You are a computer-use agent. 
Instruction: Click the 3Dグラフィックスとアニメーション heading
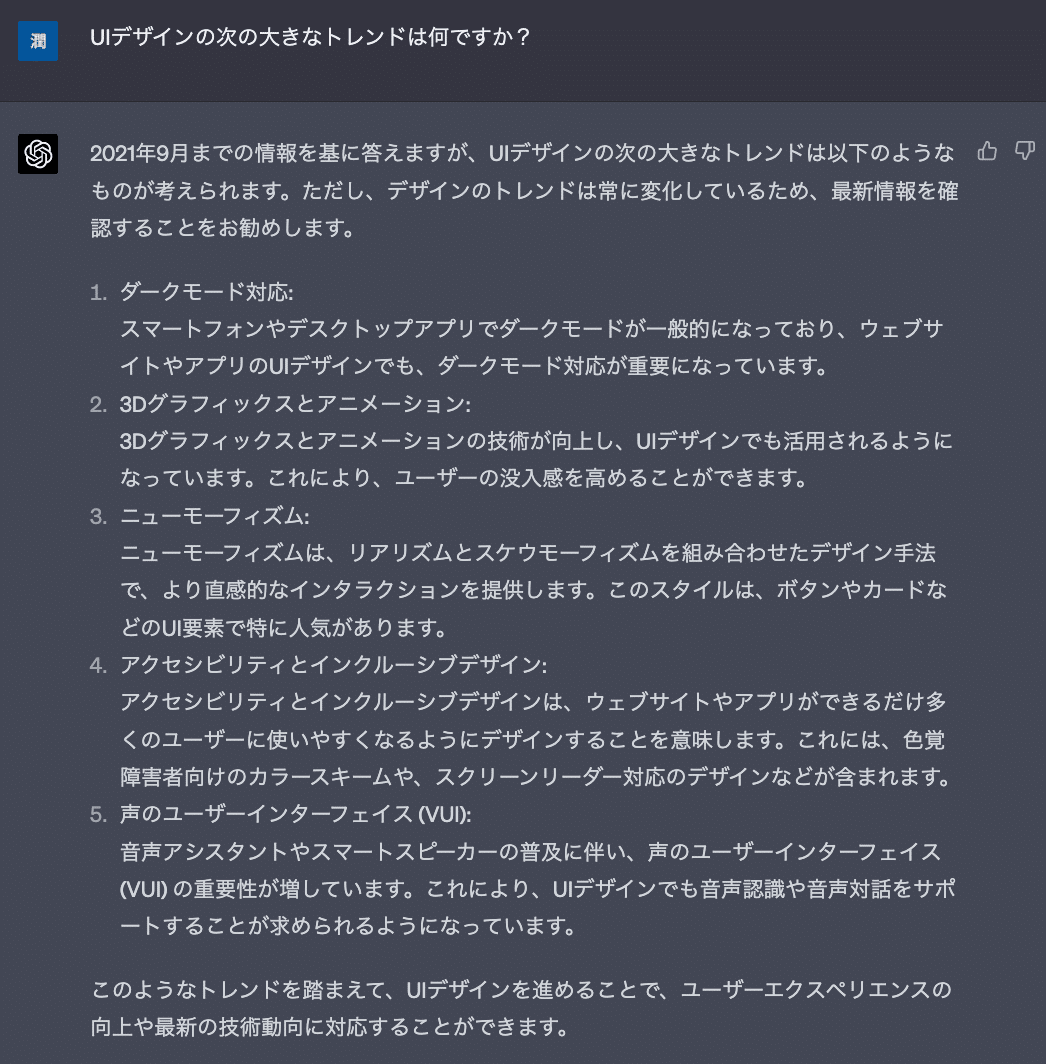(x=295, y=404)
